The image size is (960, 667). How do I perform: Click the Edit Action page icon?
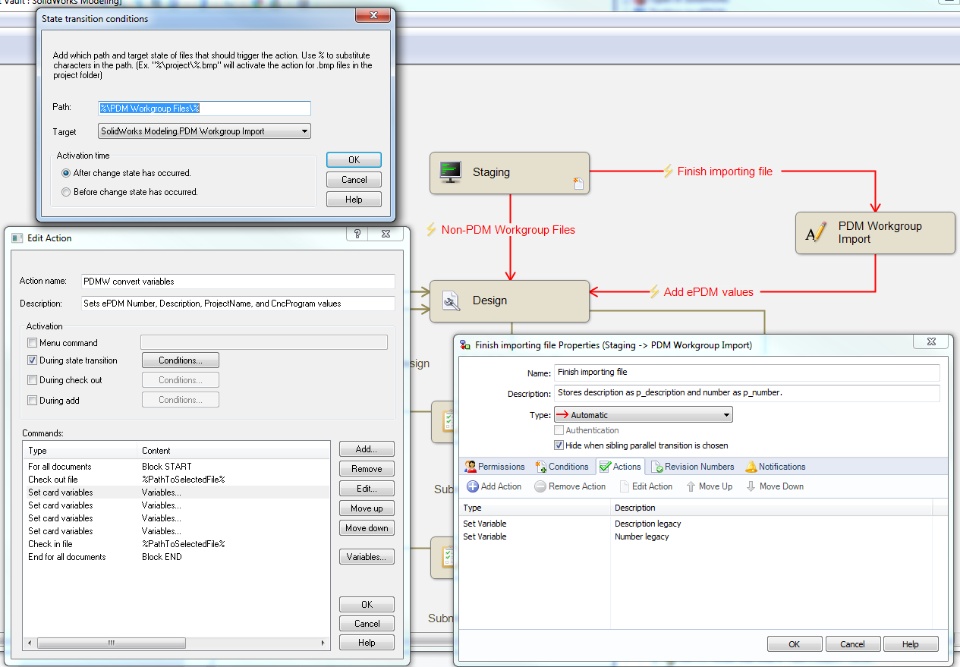click(x=624, y=486)
